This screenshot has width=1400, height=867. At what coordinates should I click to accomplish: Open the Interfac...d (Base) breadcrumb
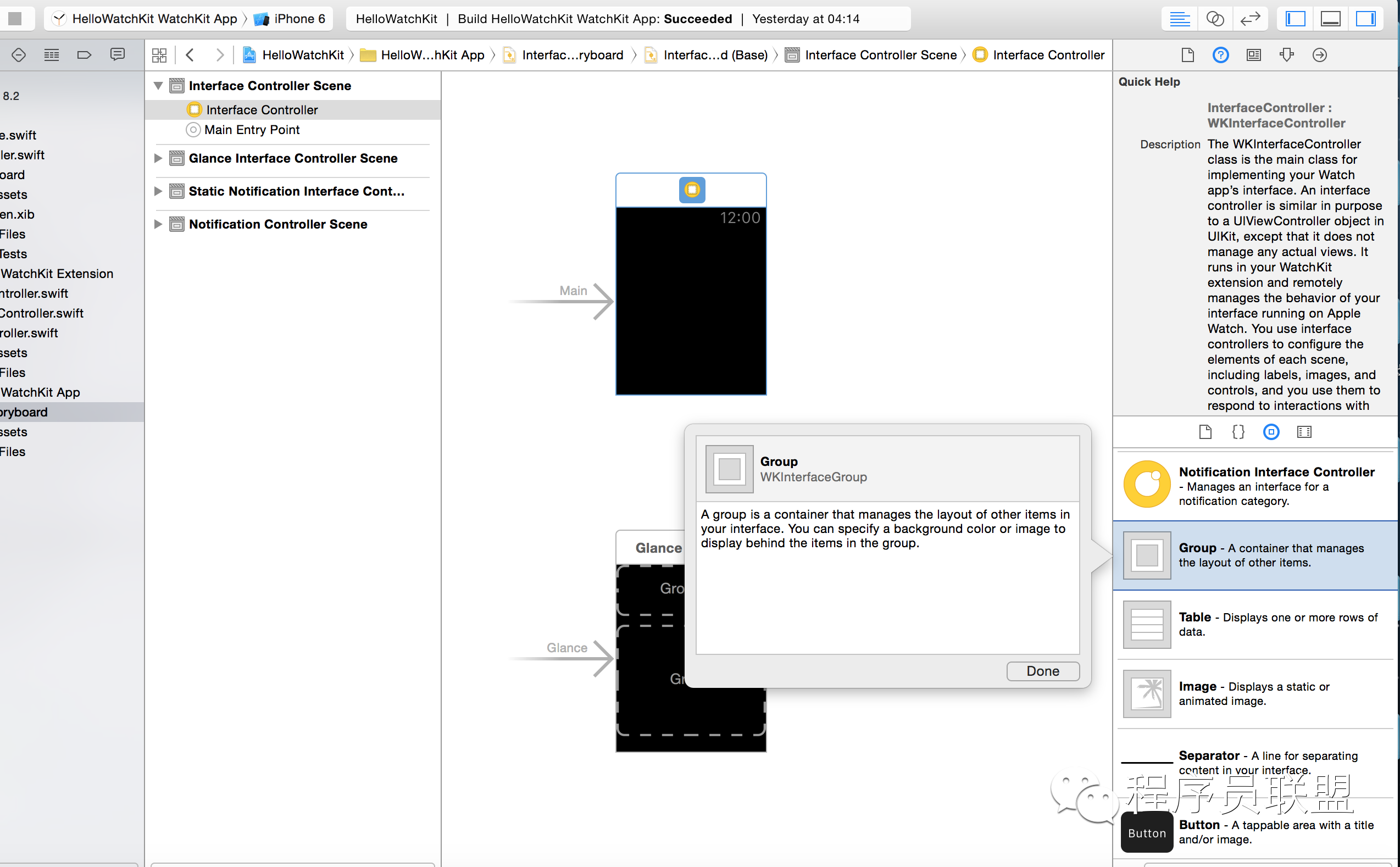[x=706, y=55]
